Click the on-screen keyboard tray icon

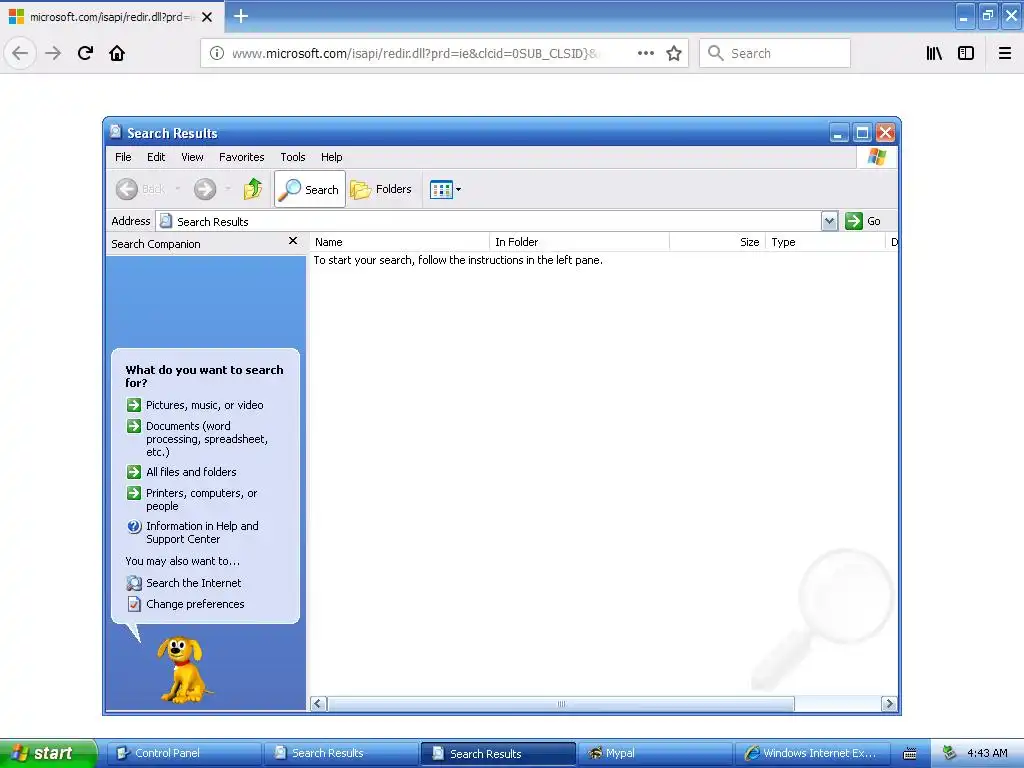coord(910,754)
